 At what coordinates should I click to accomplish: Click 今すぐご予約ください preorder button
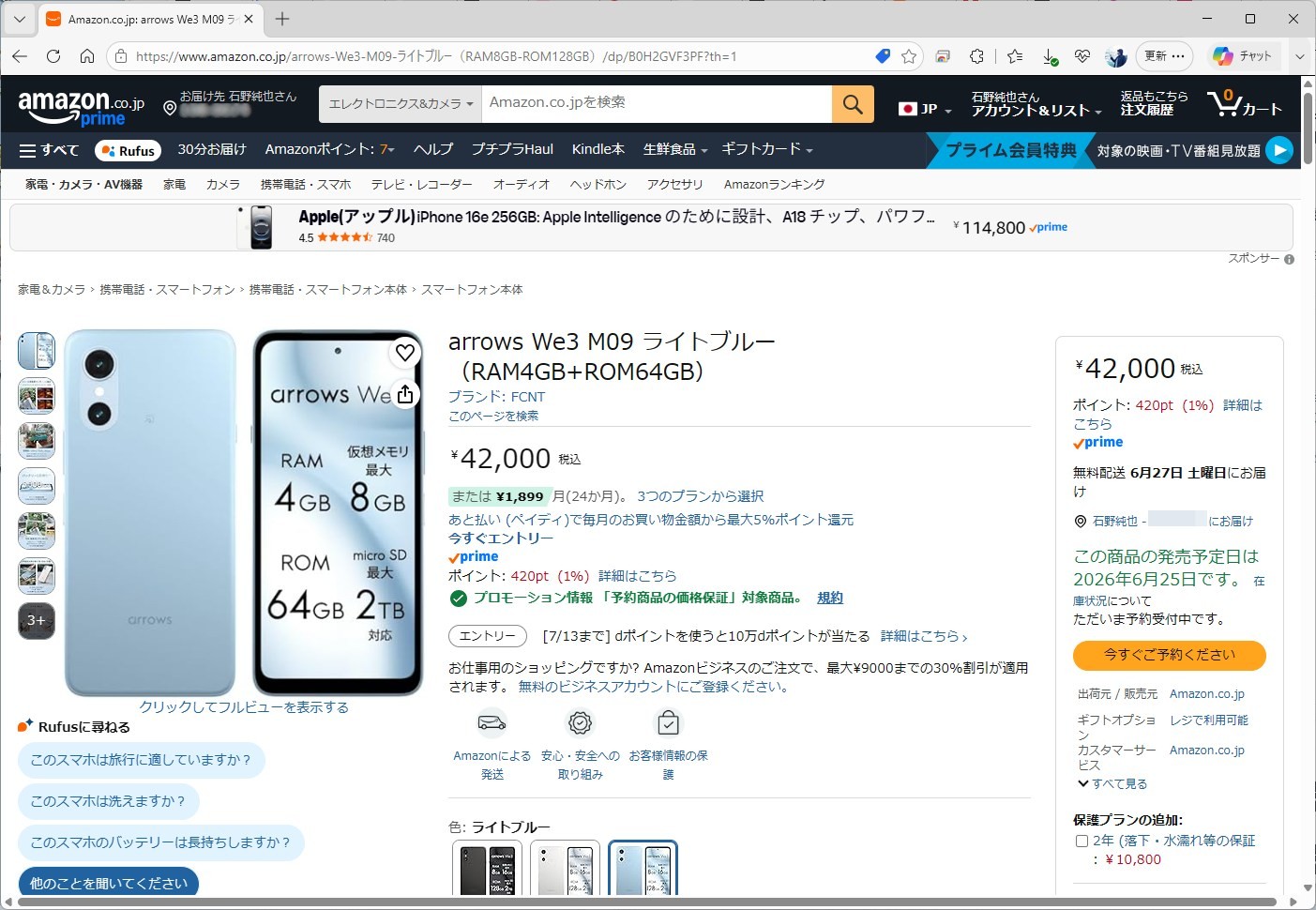click(x=1170, y=655)
